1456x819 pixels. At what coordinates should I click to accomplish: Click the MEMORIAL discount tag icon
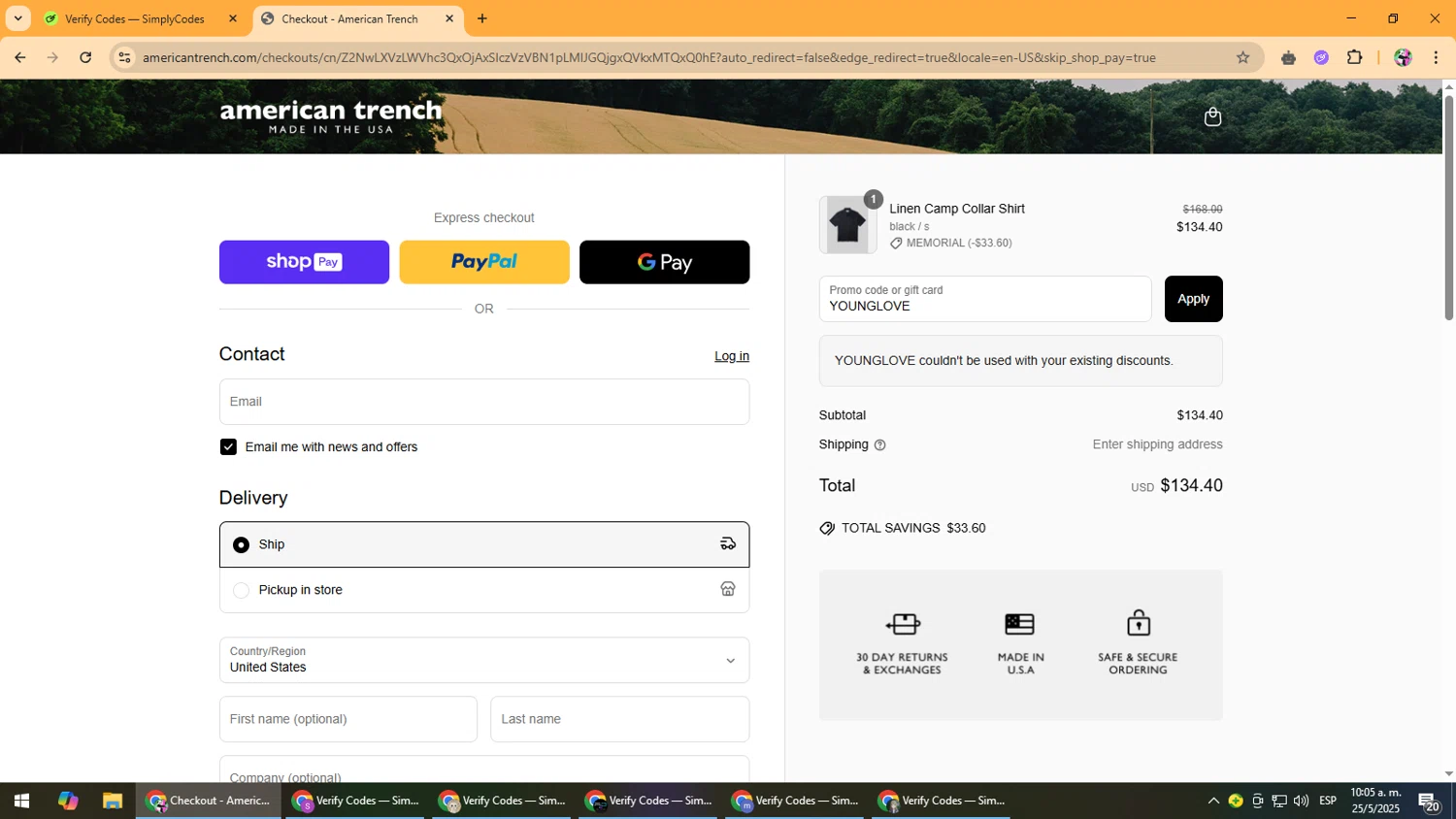coord(896,244)
